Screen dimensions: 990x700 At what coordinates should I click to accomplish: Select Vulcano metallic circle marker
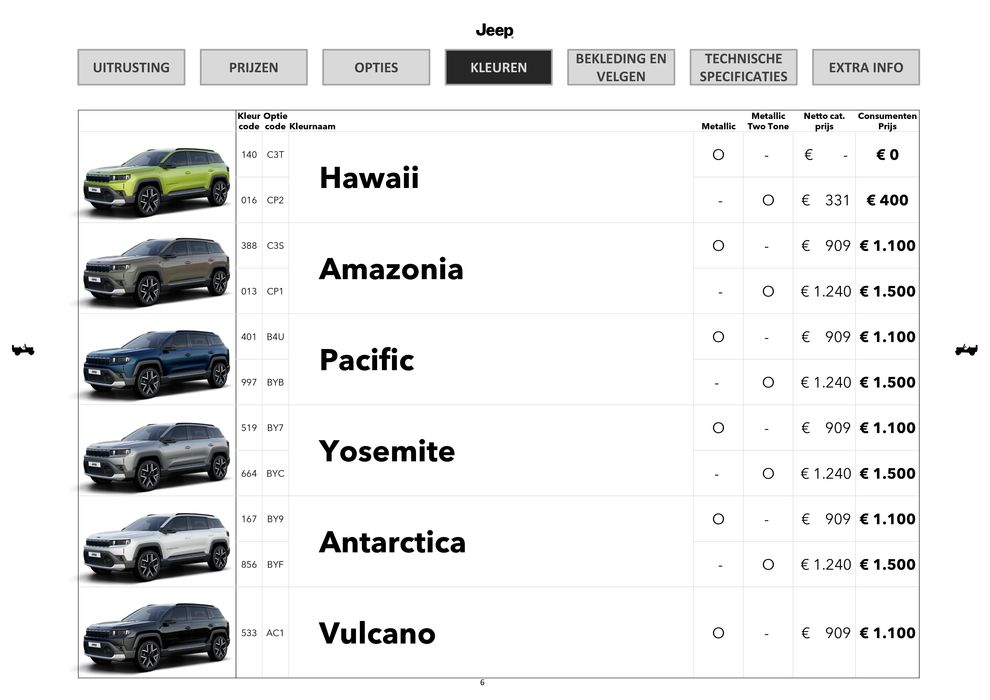pos(718,633)
